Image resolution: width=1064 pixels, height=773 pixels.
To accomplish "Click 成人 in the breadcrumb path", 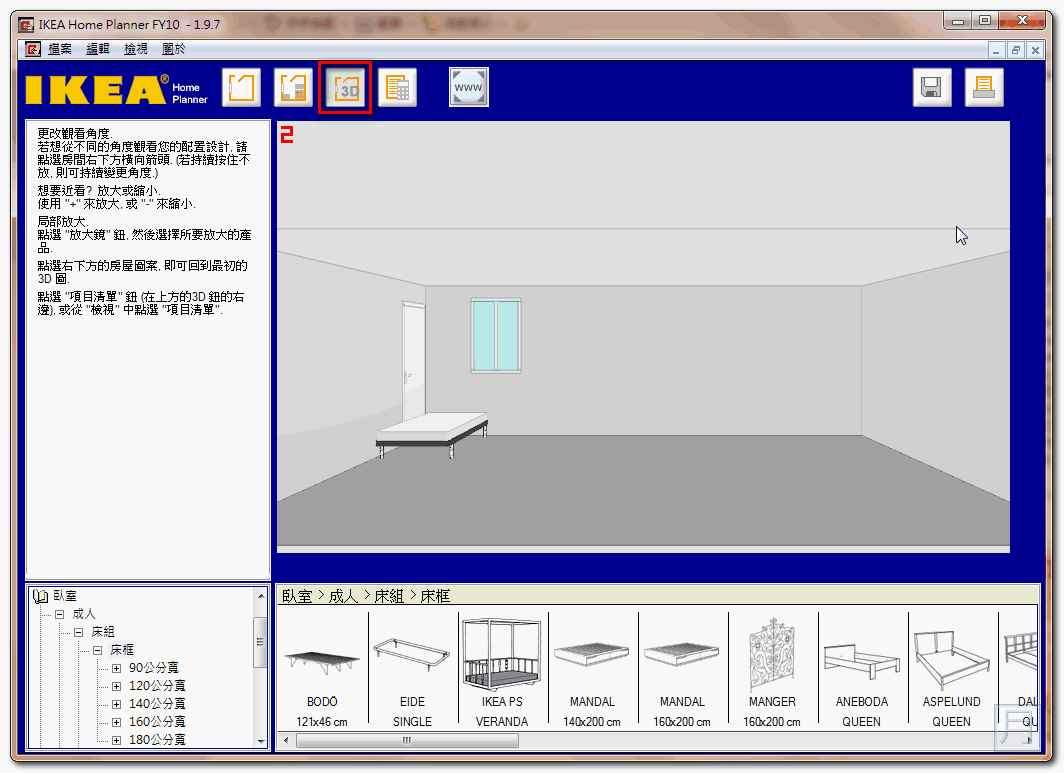I will [343, 596].
